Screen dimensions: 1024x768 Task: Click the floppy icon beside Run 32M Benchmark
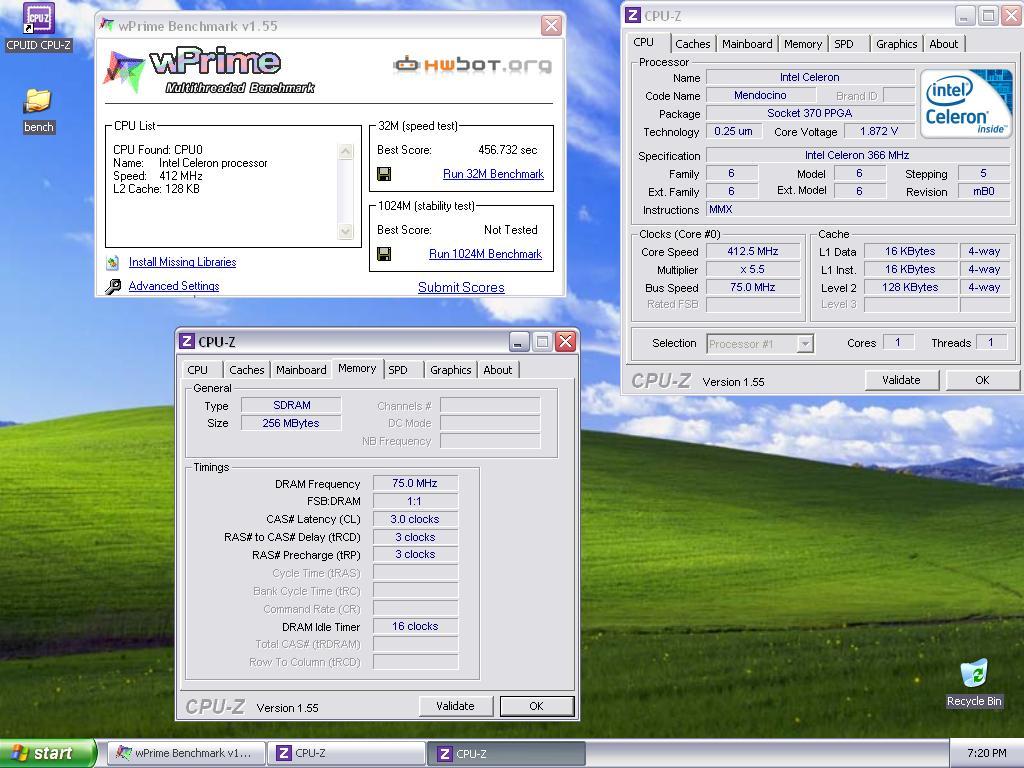(385, 174)
